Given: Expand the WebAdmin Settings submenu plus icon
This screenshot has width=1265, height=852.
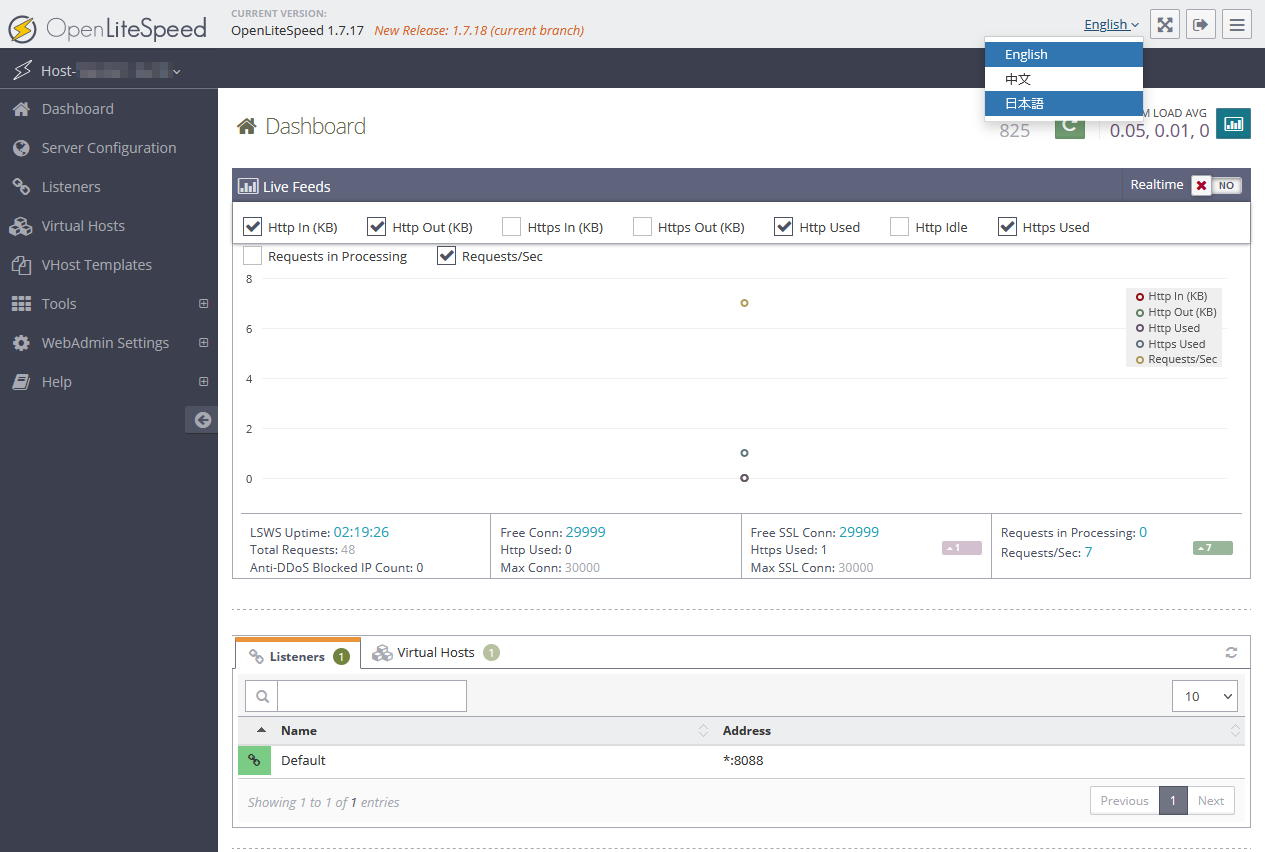Looking at the screenshot, I should [x=204, y=343].
